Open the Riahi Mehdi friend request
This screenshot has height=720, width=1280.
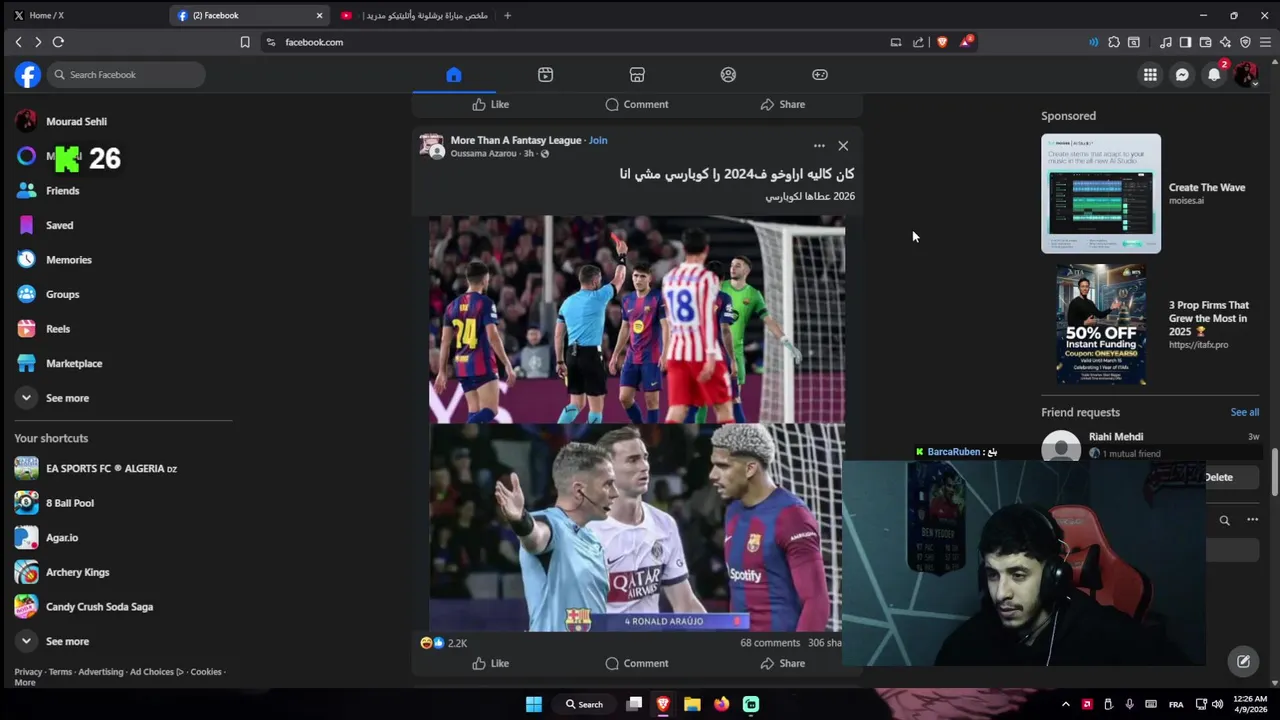pos(1116,437)
